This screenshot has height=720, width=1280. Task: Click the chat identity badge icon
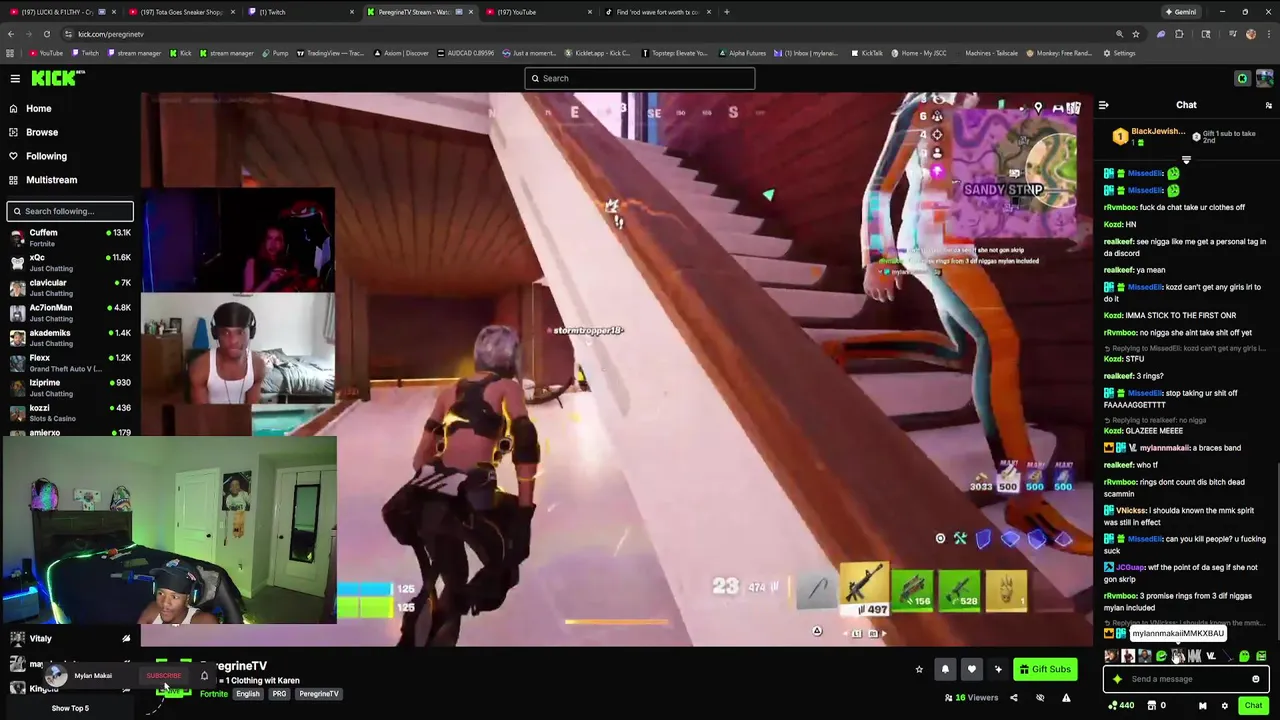coord(1202,705)
